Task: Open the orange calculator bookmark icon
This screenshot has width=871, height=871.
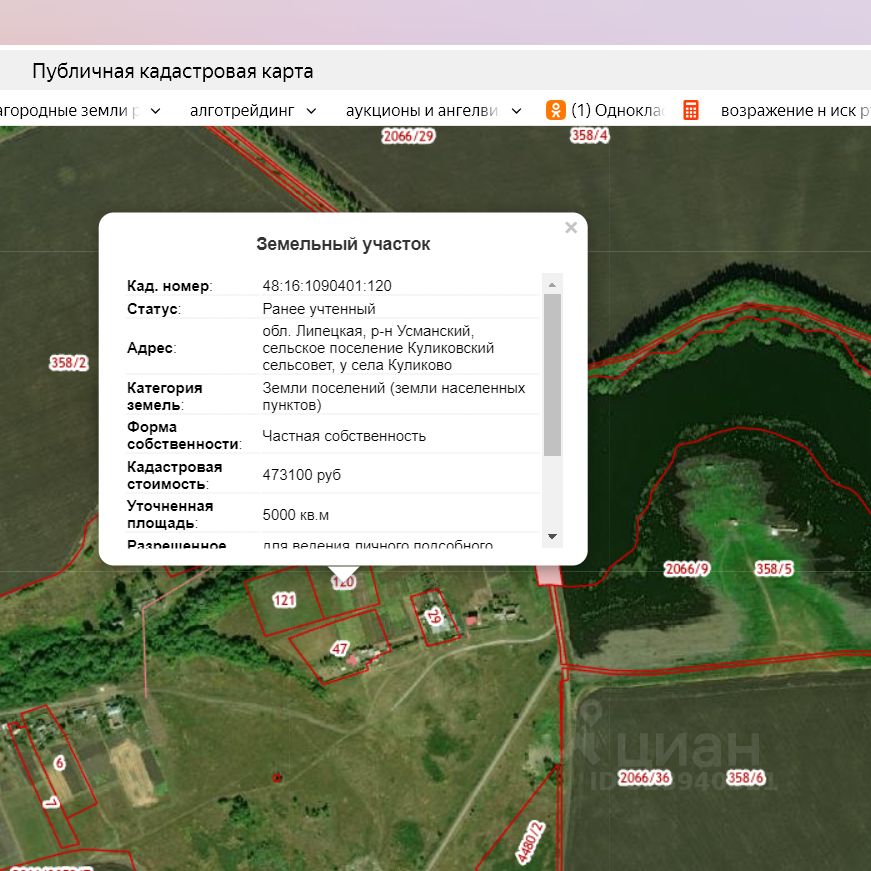Action: pyautogui.click(x=690, y=110)
